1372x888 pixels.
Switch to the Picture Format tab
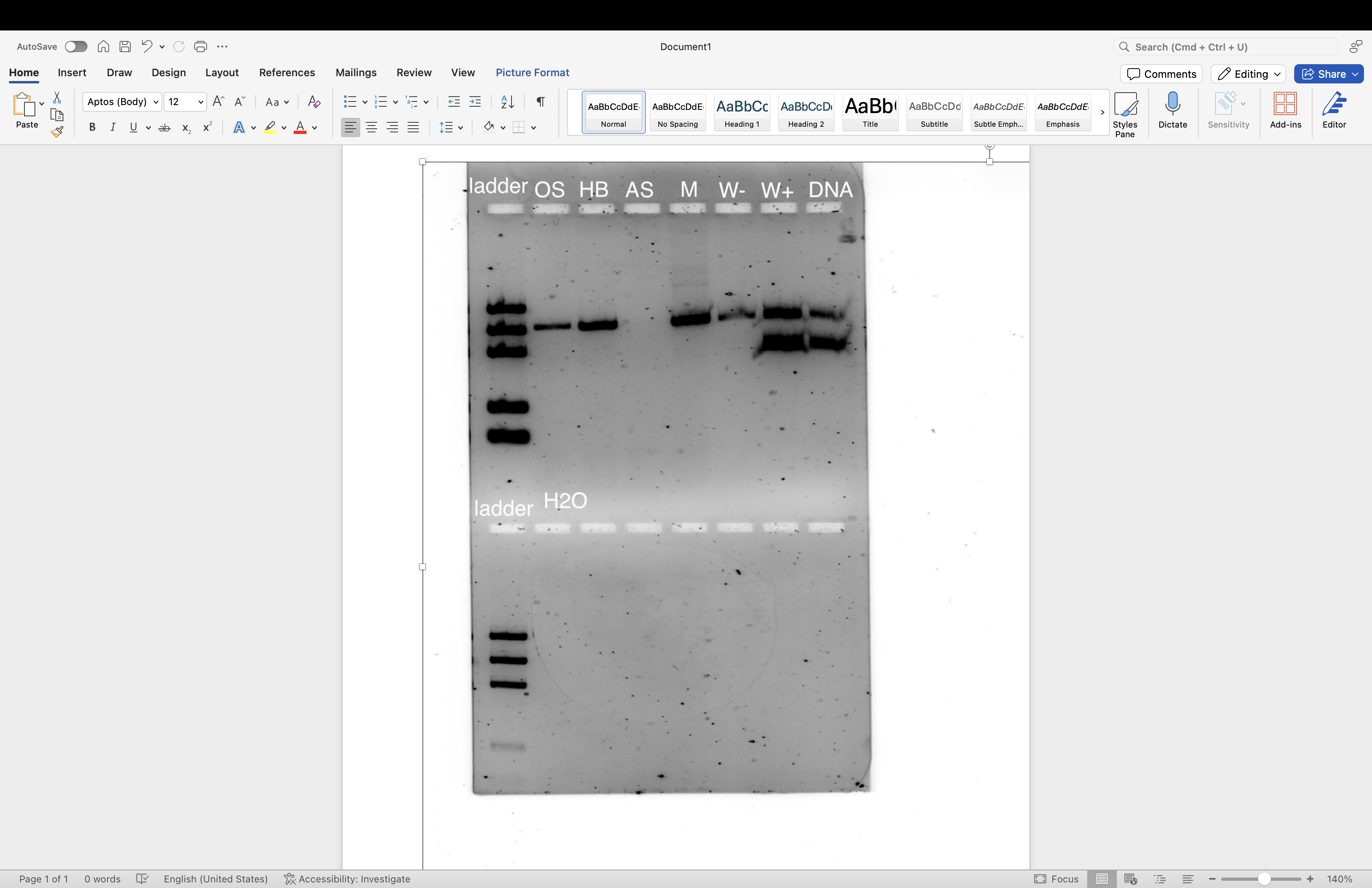(532, 73)
